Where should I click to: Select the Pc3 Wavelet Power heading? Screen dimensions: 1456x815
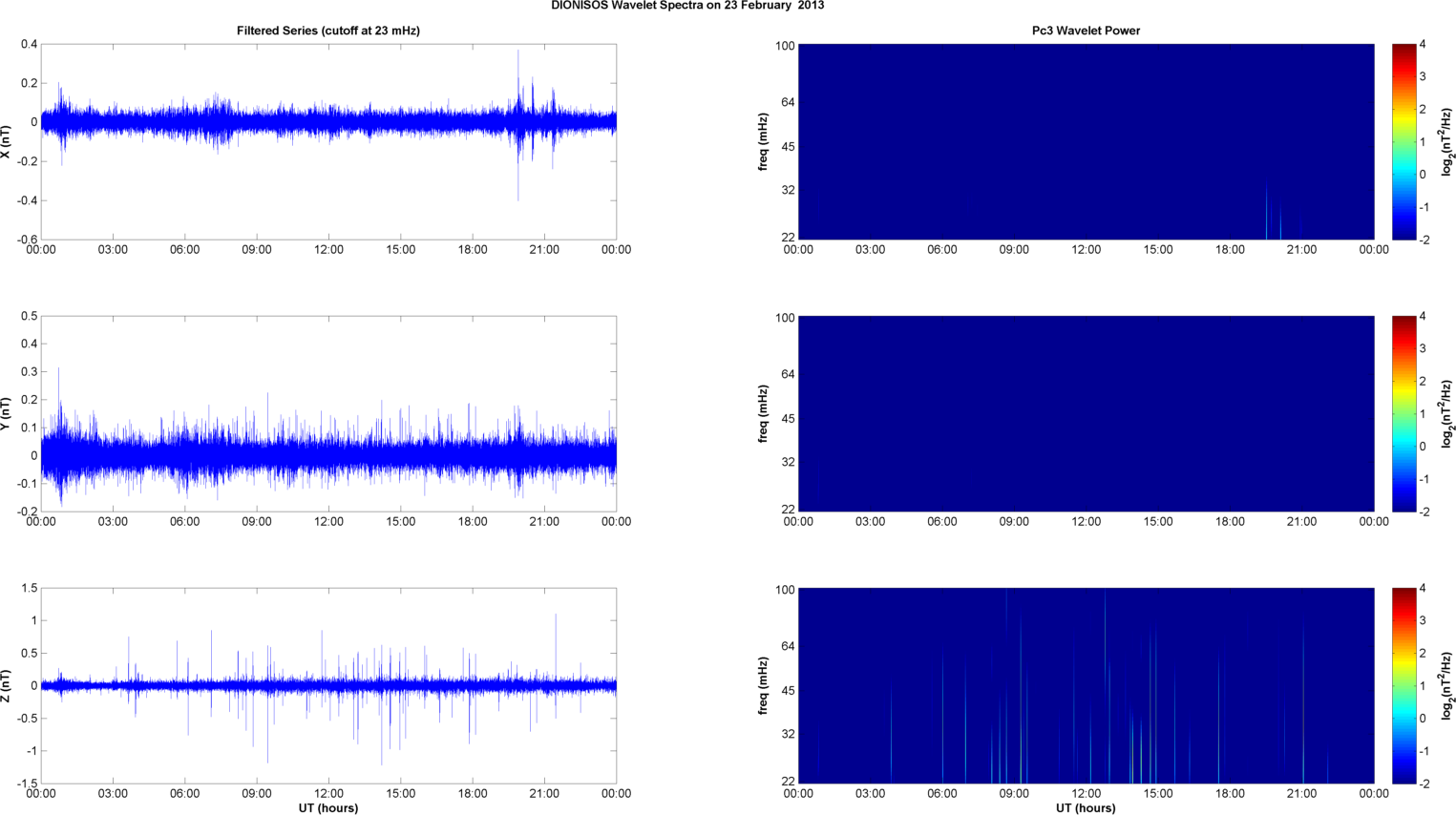pyautogui.click(x=1086, y=31)
